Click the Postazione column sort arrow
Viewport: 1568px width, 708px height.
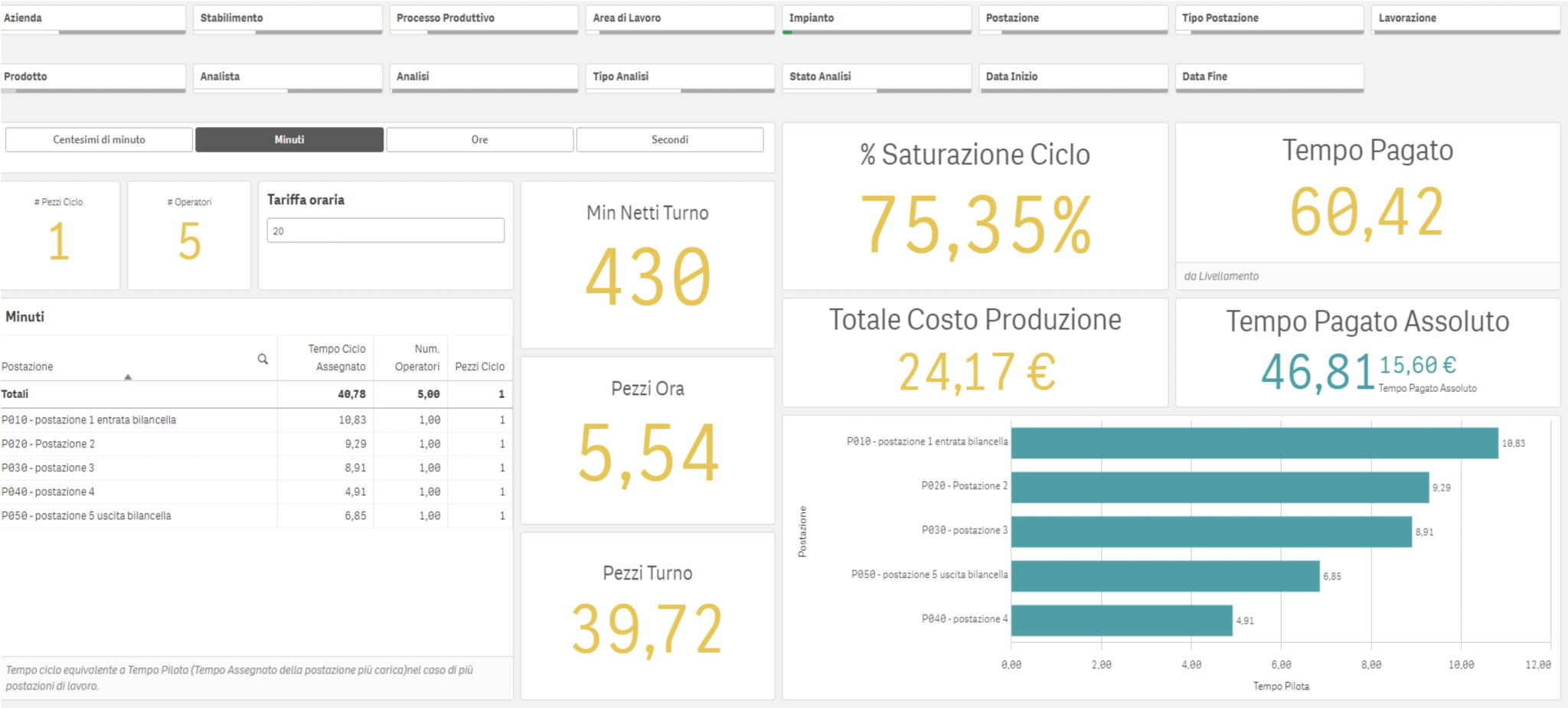(x=129, y=377)
